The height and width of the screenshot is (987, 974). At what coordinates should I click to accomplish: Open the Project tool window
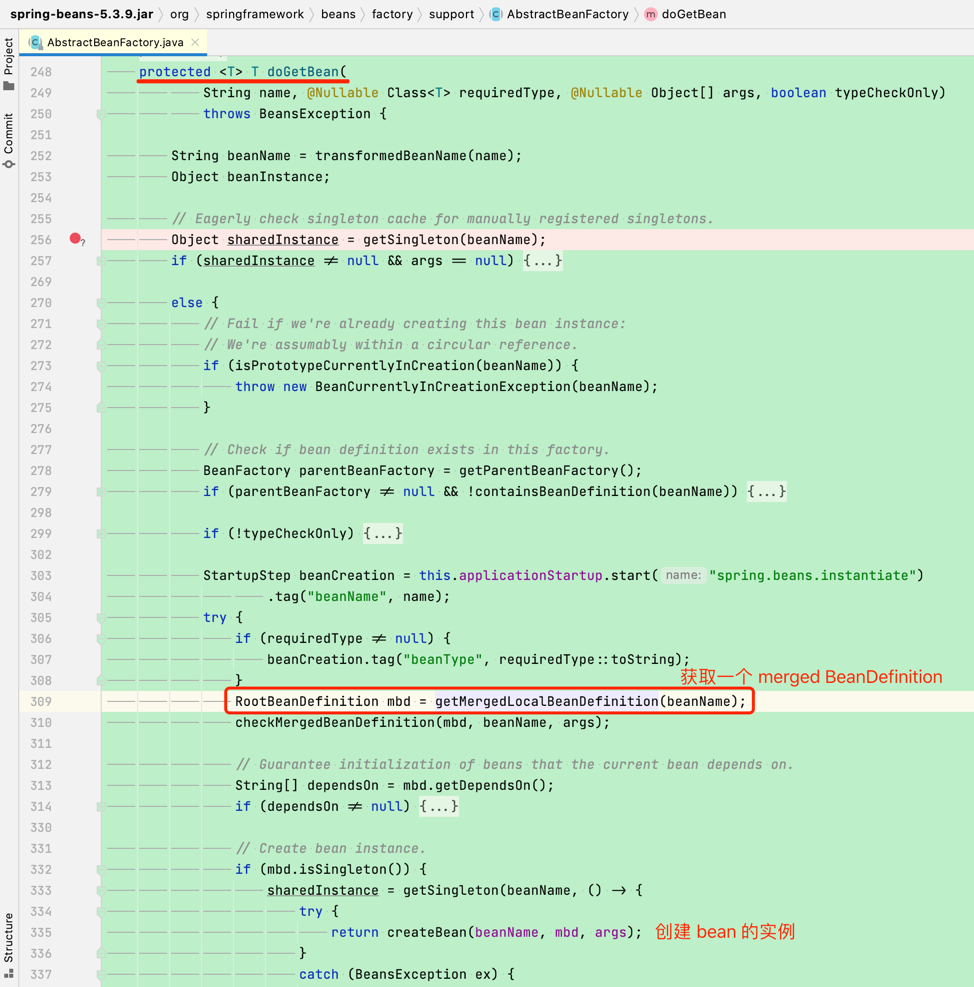pos(8,64)
